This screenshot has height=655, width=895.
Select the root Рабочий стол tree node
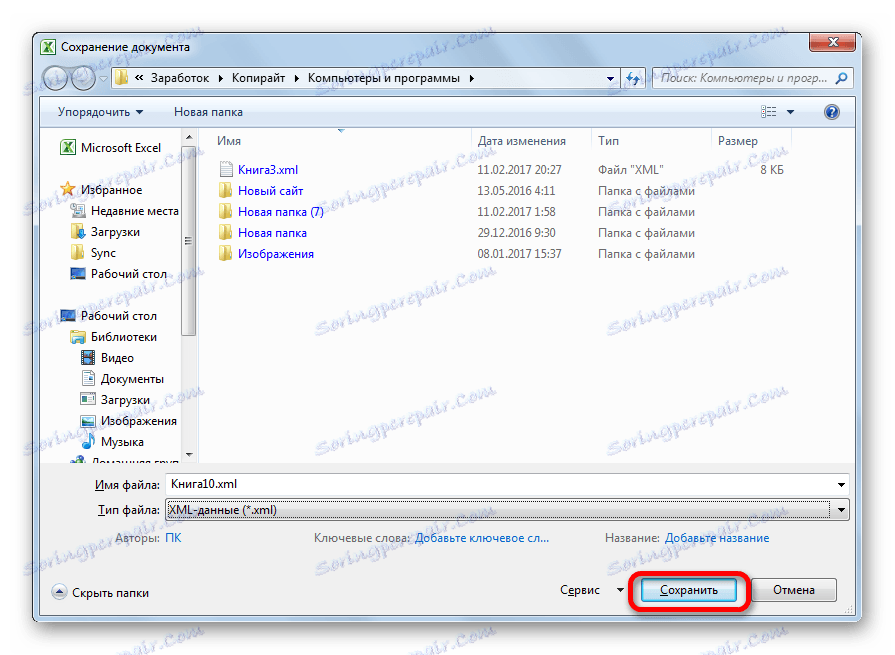(x=108, y=316)
